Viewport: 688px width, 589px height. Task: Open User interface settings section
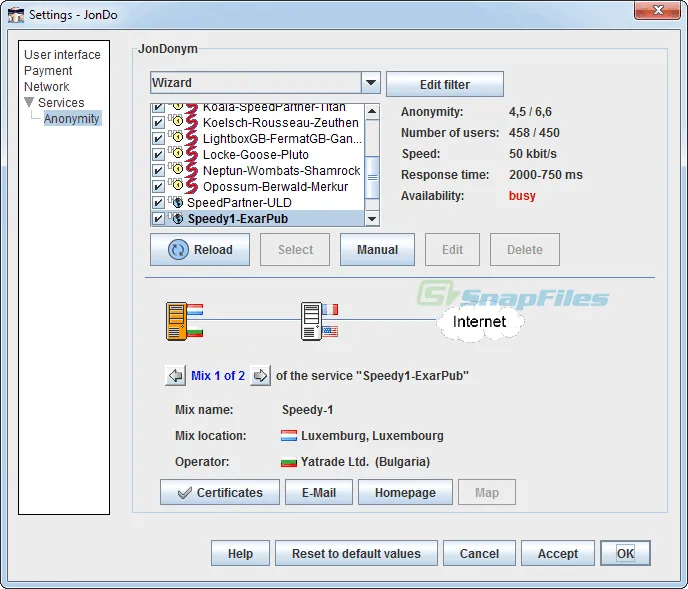pyautogui.click(x=62, y=54)
